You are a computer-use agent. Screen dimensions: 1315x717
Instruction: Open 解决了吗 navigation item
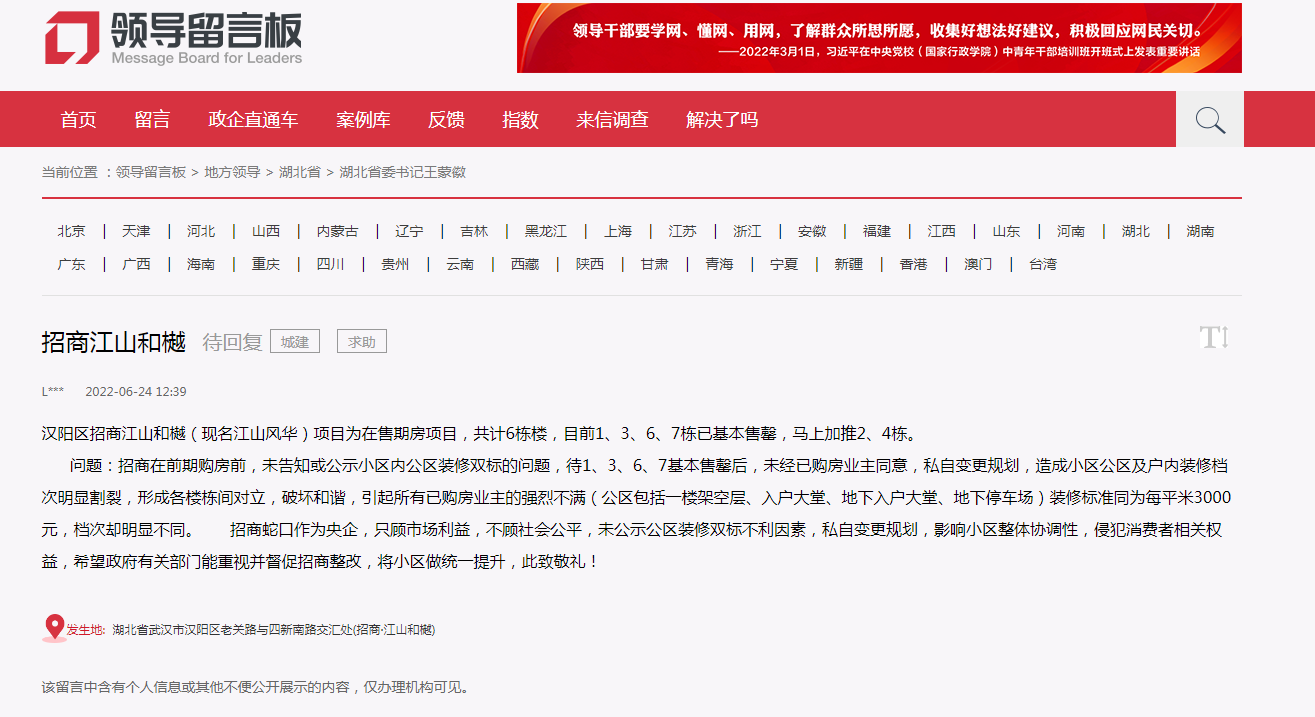click(722, 120)
